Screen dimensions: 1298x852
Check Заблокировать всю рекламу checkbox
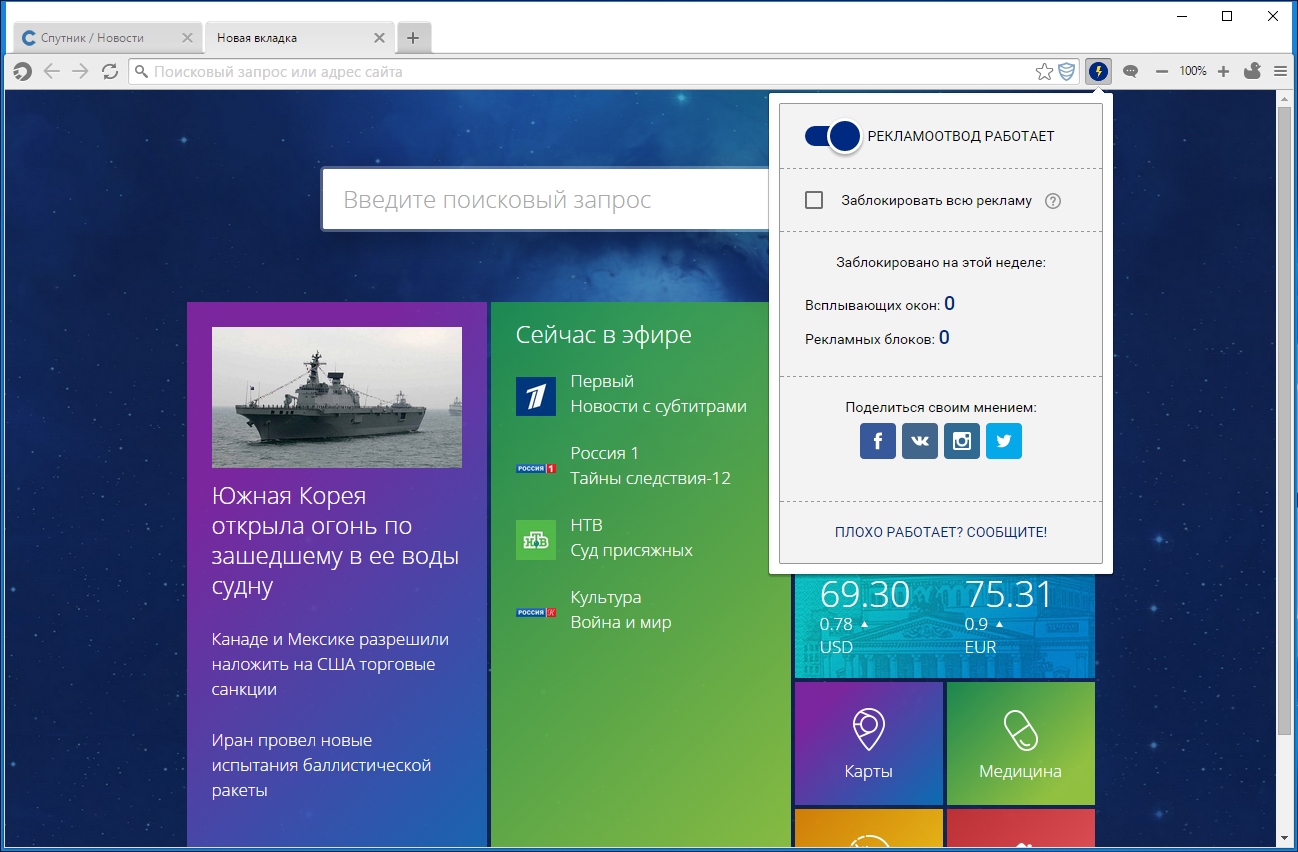point(814,200)
